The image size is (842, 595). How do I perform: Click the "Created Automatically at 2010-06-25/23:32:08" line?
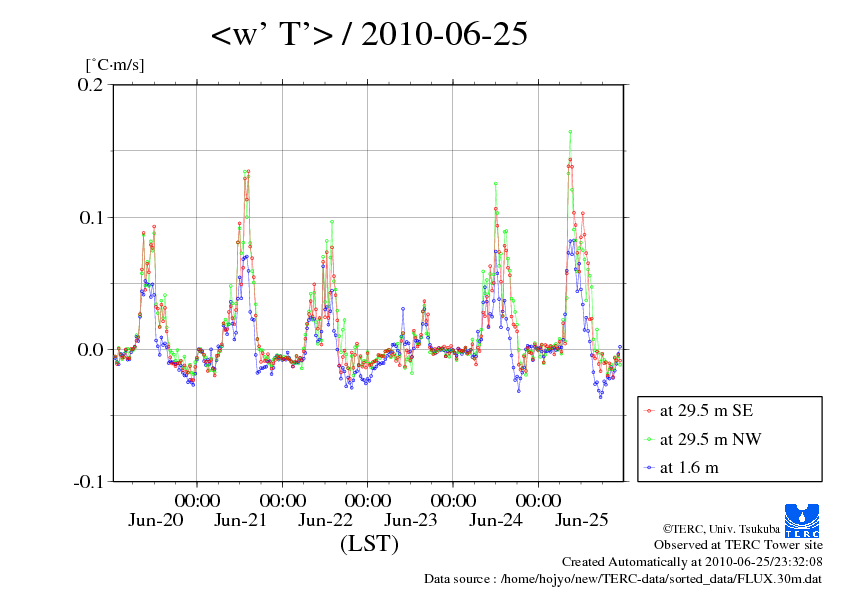[x=692, y=562]
